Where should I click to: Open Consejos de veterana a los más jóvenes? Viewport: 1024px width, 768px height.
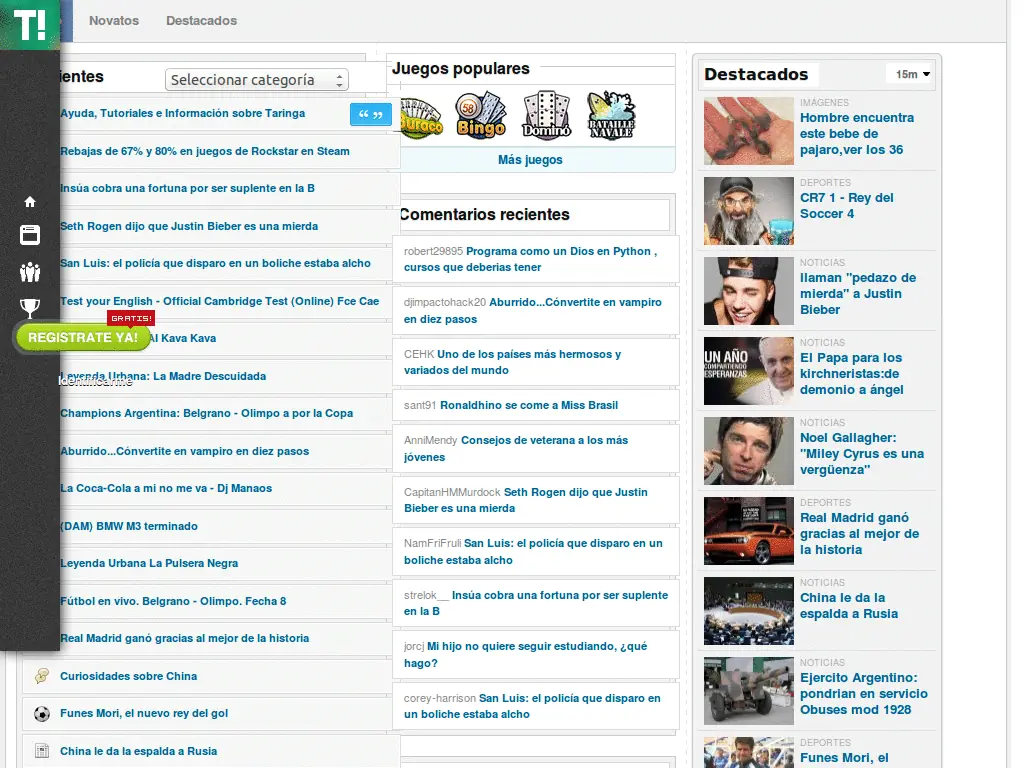point(516,449)
